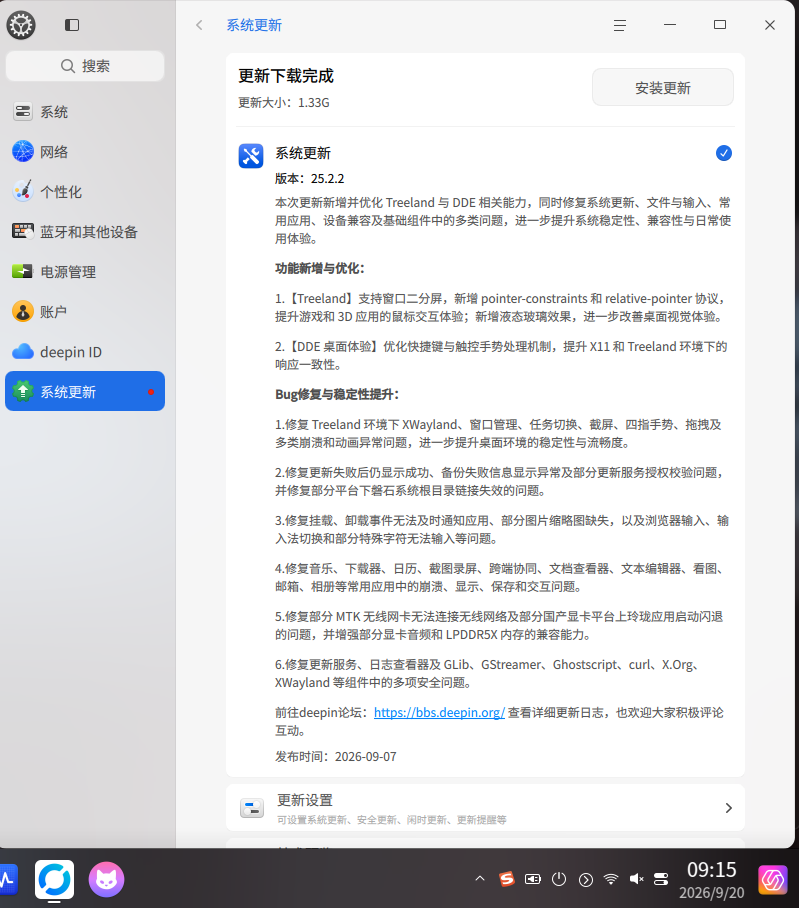Open the deepin ID category

[85, 352]
